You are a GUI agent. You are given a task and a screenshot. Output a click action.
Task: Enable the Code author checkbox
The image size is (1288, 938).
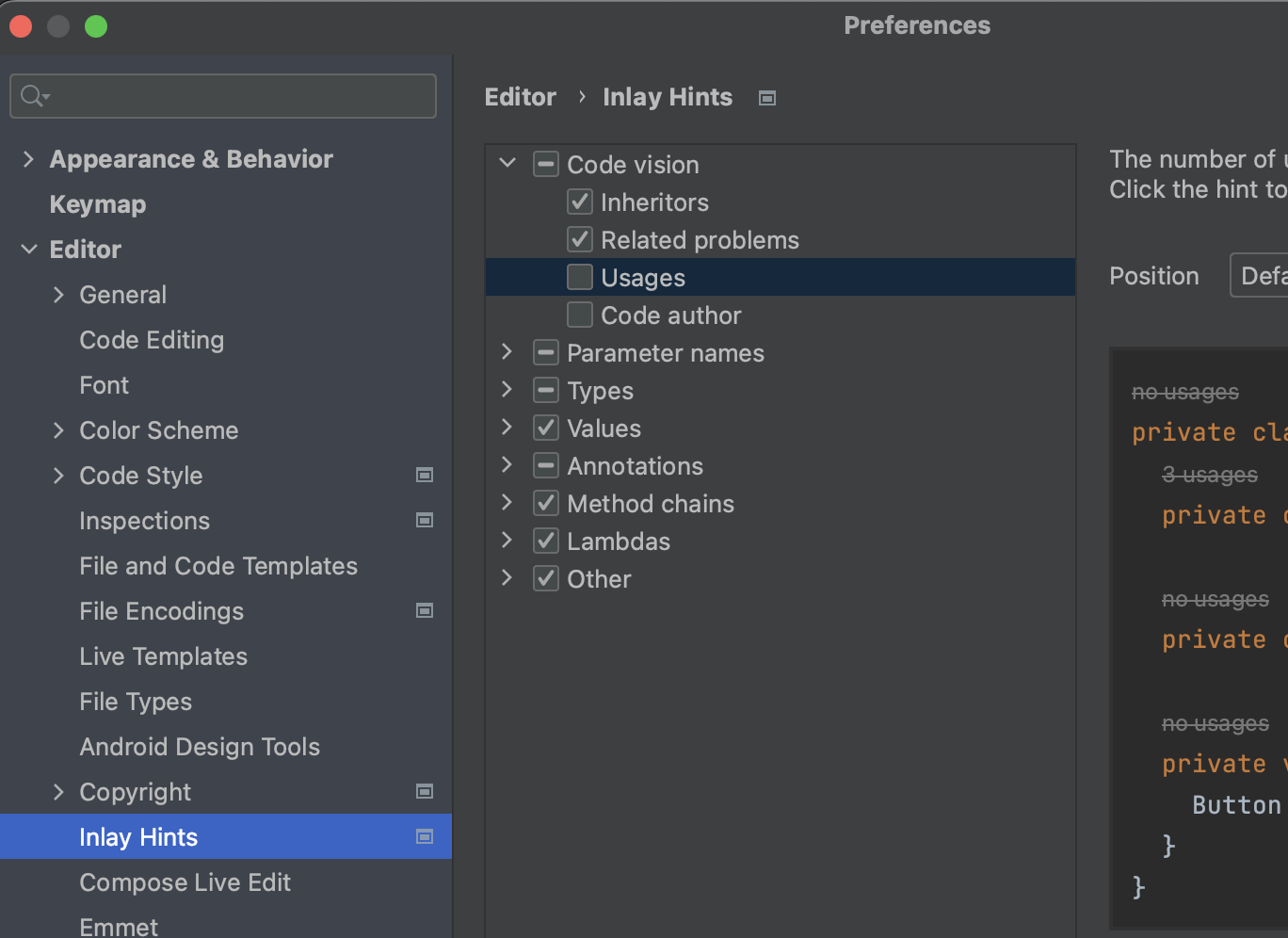point(580,315)
